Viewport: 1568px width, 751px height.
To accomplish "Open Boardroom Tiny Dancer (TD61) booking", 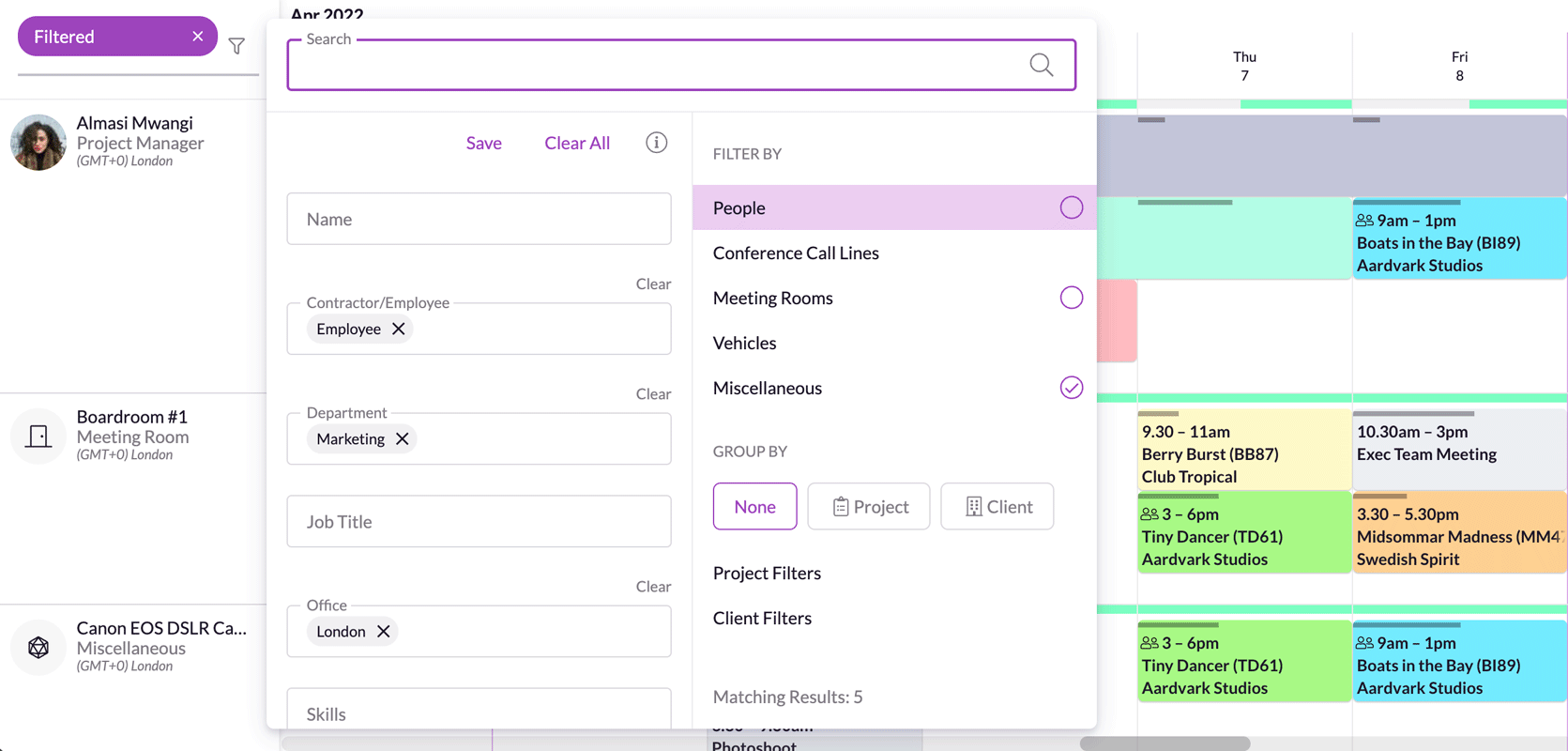I will point(1244,532).
